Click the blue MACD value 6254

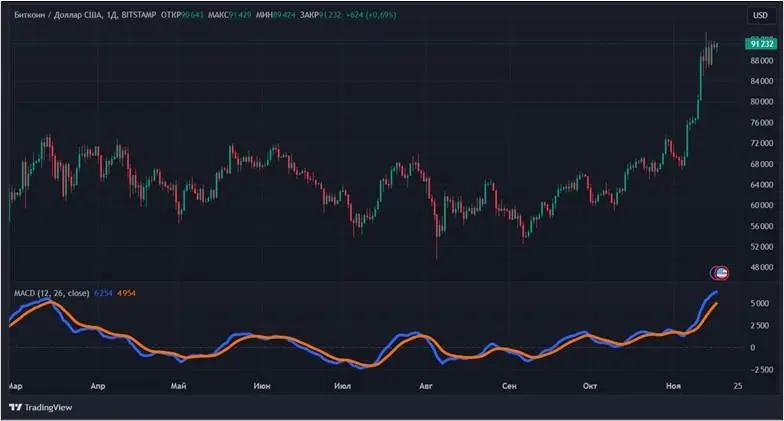pyautogui.click(x=103, y=292)
